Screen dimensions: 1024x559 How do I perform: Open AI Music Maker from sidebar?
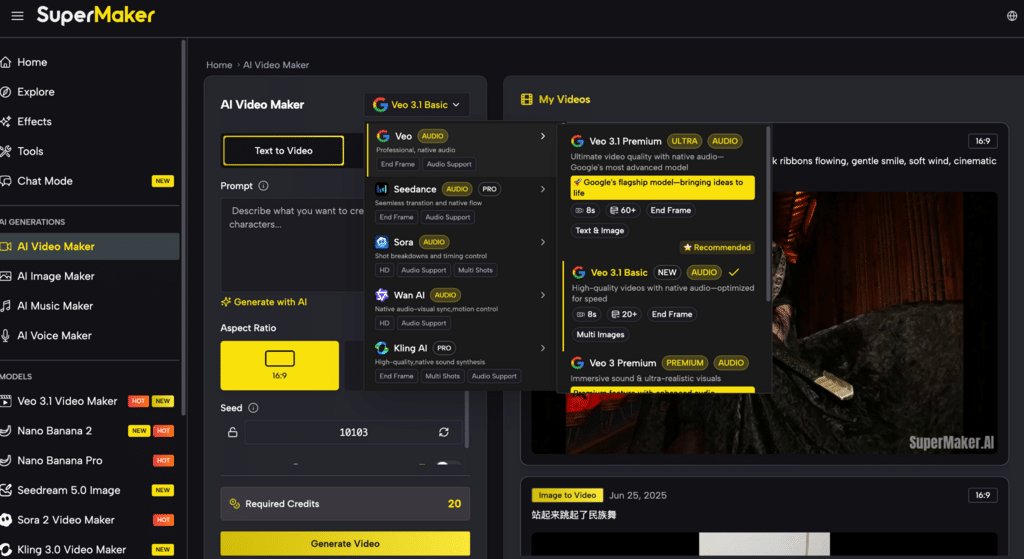pos(55,306)
